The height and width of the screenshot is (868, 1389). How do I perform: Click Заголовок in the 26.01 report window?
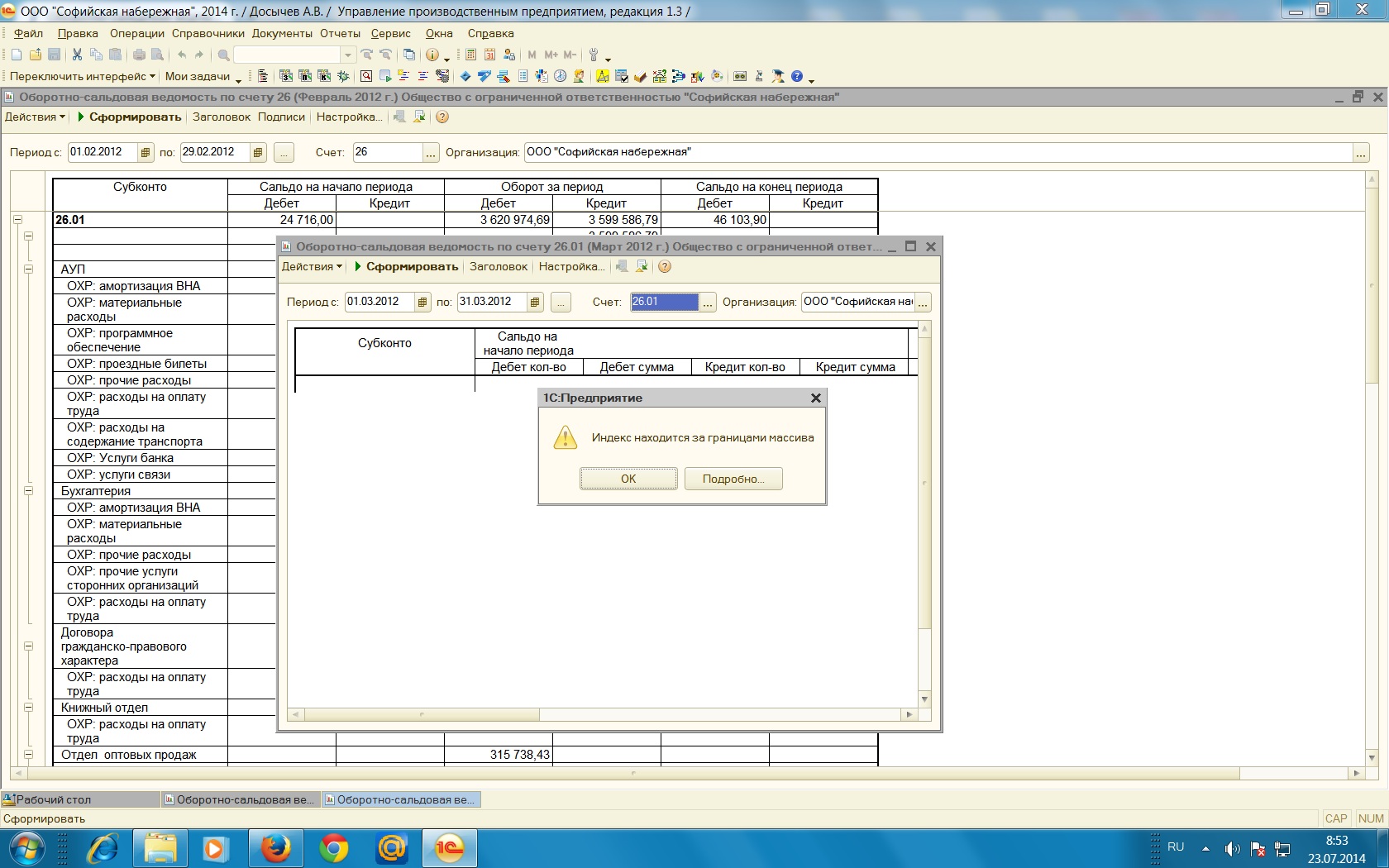tap(499, 266)
